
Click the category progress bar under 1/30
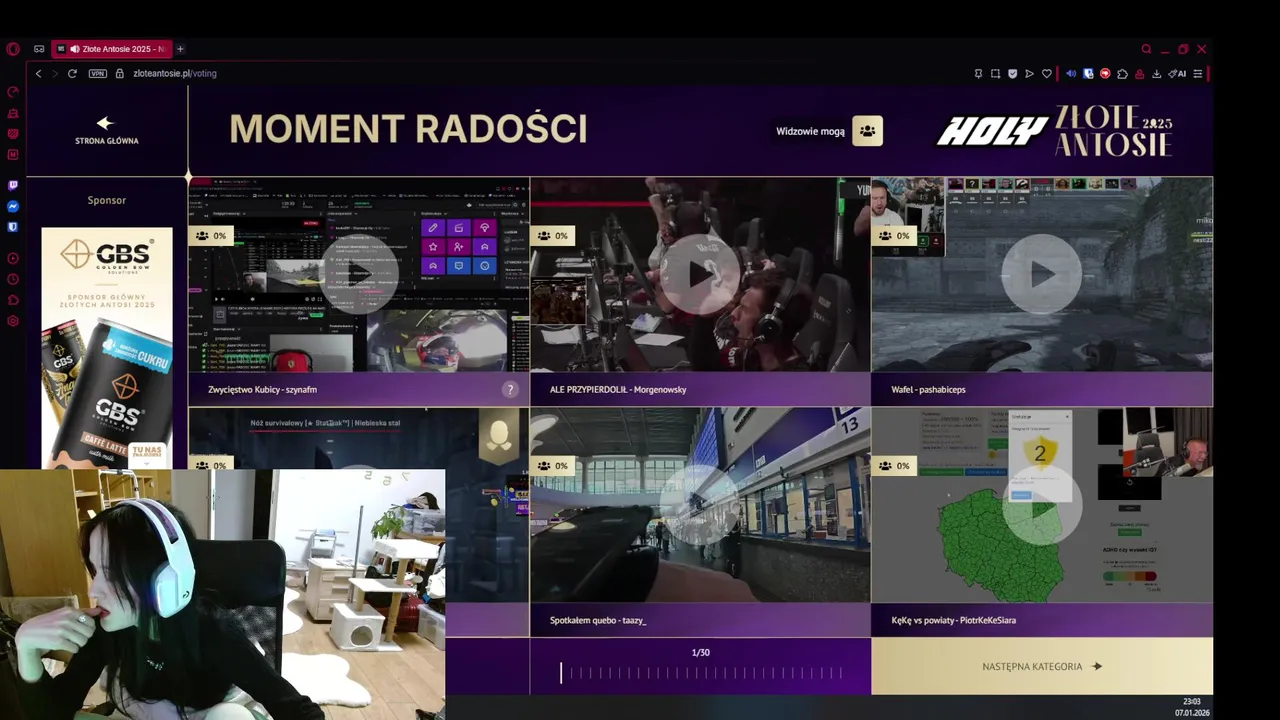point(701,674)
